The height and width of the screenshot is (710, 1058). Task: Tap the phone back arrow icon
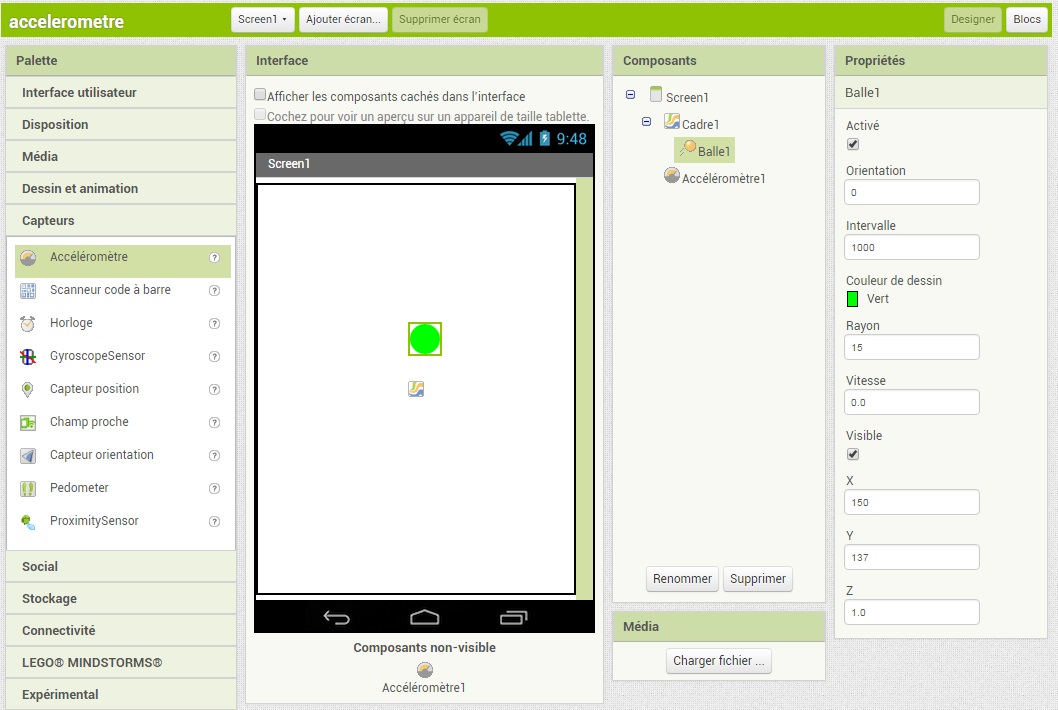[x=336, y=617]
